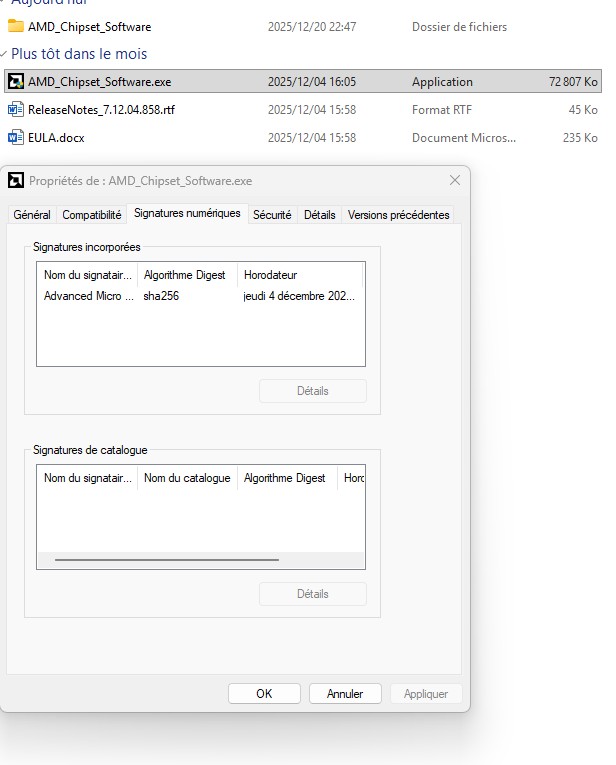The height and width of the screenshot is (765, 616).
Task: Click the AMD icon in Properties title bar
Action: point(15,181)
